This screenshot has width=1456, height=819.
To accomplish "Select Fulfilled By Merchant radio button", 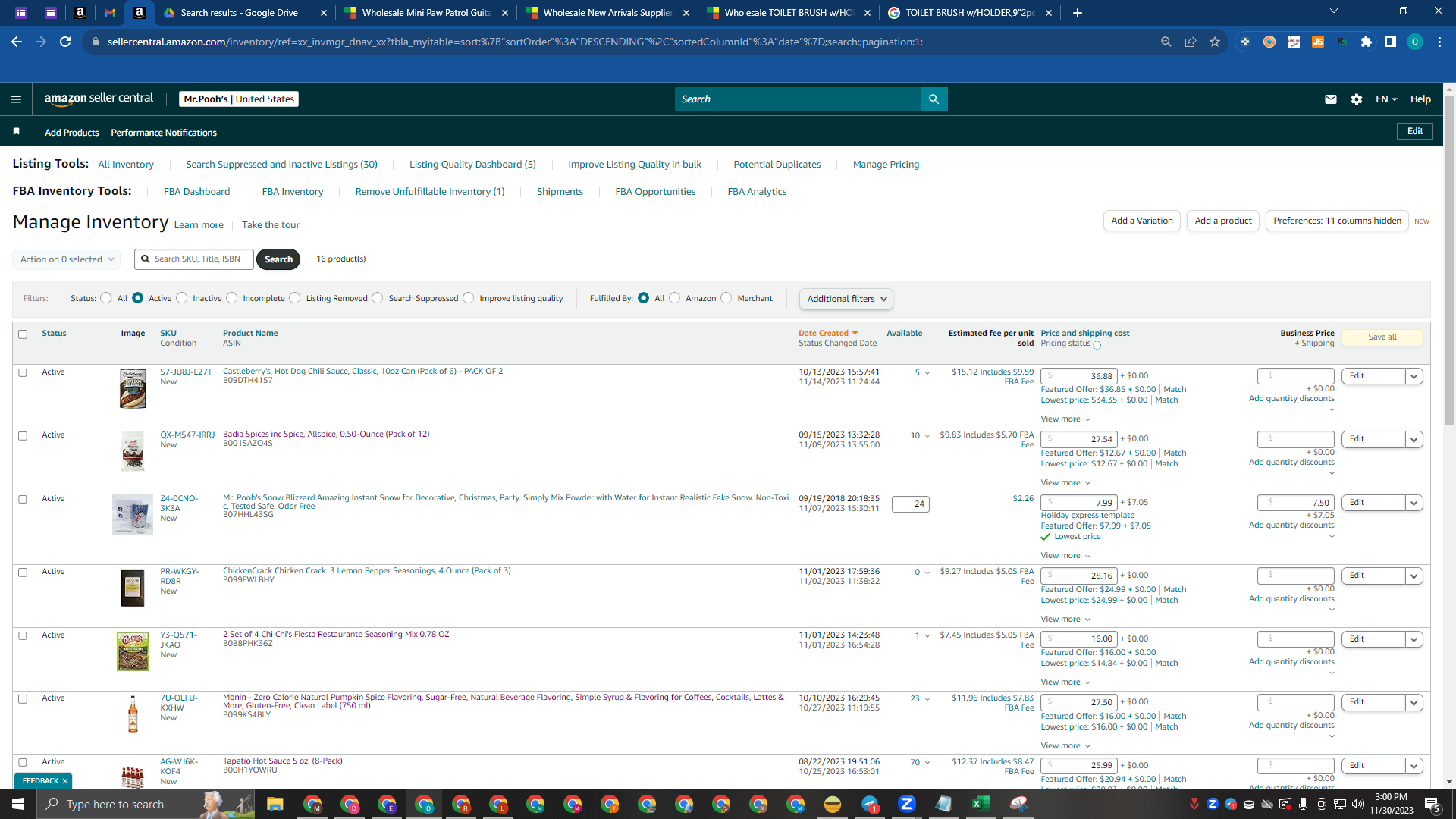I will [x=726, y=298].
